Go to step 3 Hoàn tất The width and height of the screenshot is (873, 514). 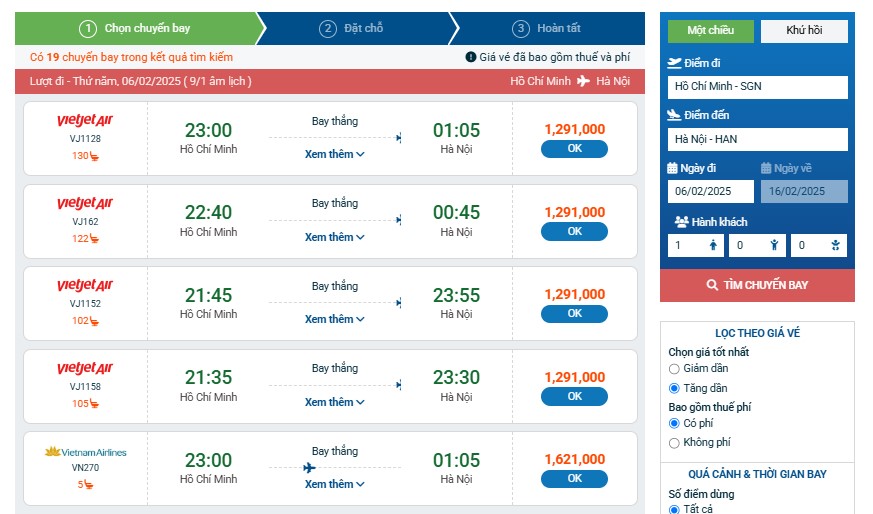[x=547, y=28]
